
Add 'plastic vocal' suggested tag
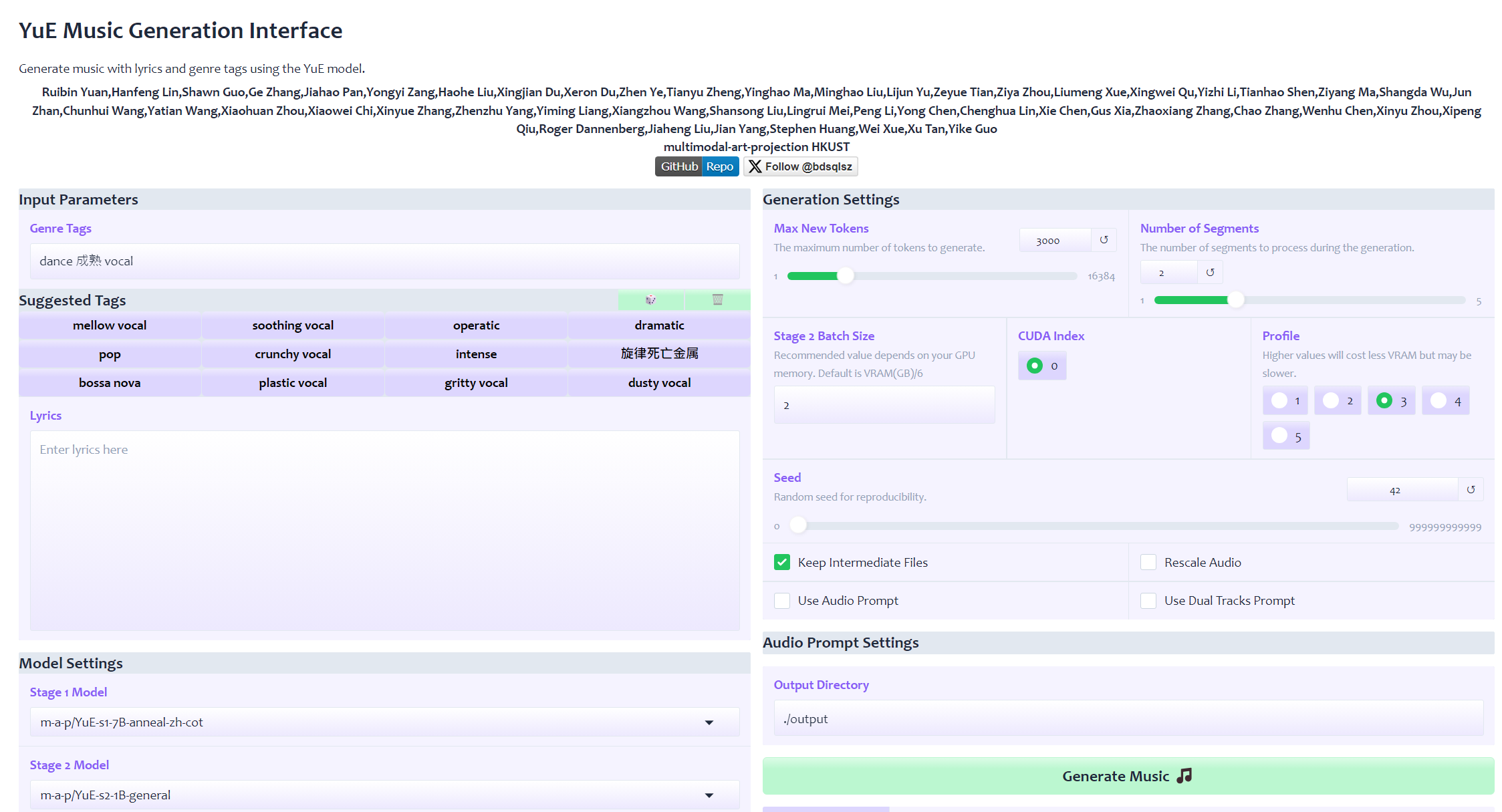click(293, 383)
